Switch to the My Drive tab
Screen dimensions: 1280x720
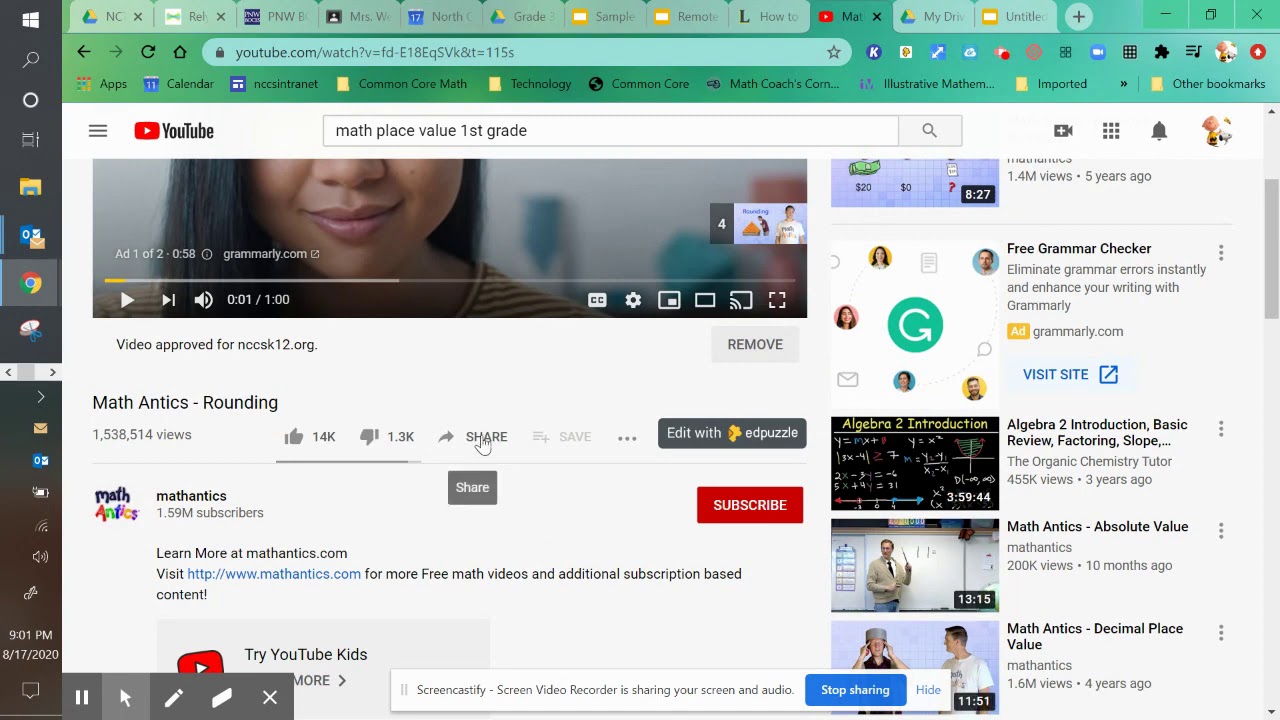[933, 17]
